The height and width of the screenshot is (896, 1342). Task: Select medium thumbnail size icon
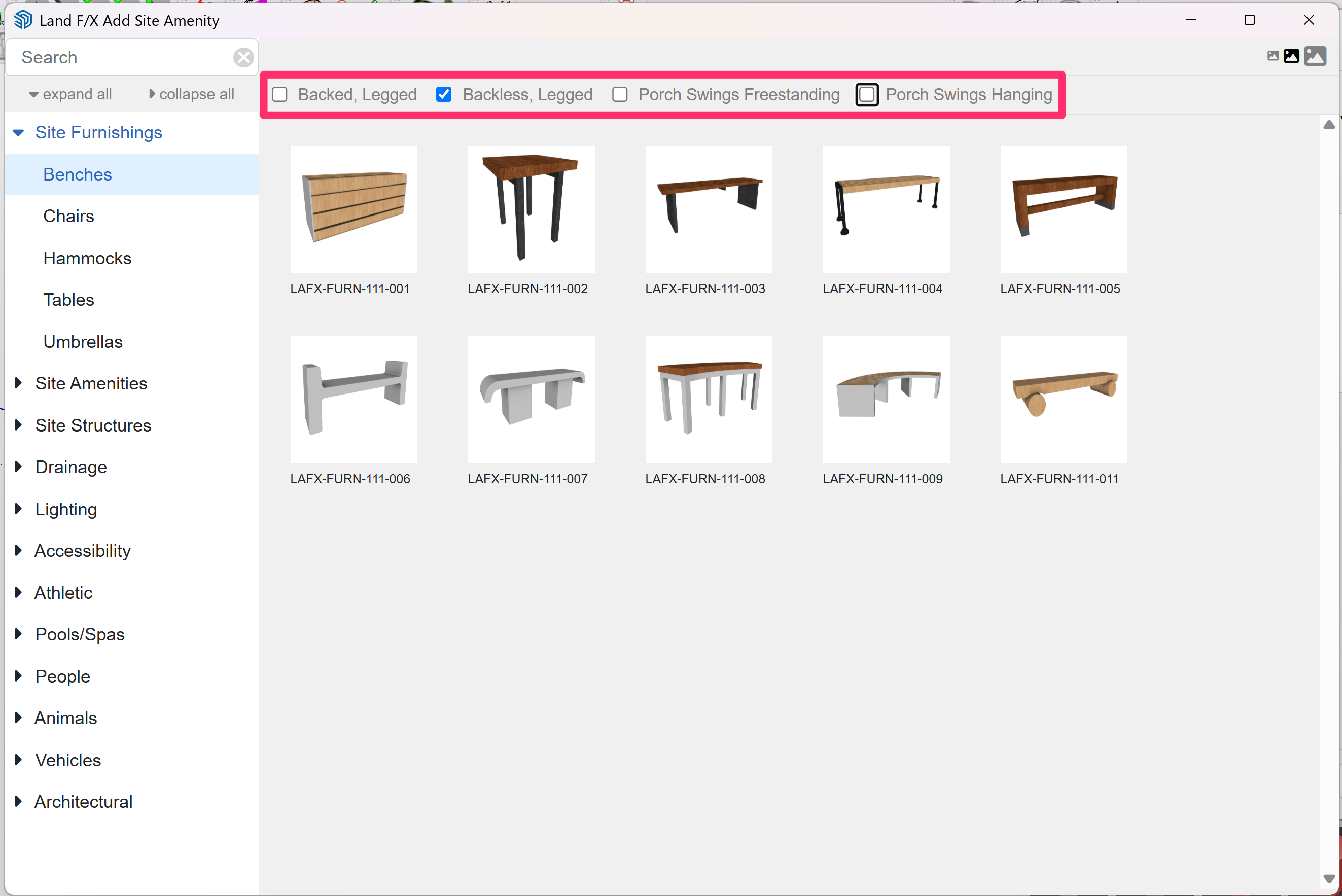pyautogui.click(x=1291, y=56)
